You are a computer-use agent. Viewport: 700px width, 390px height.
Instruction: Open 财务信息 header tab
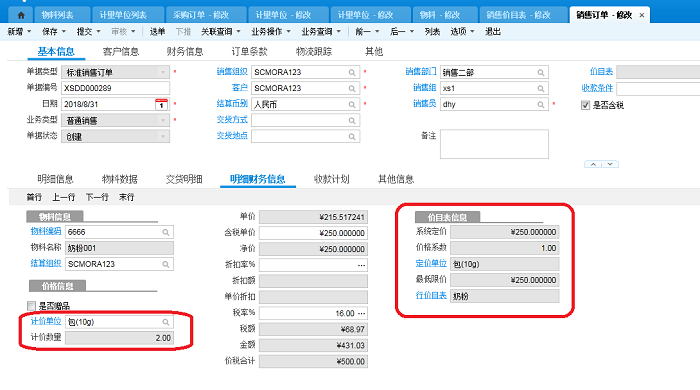pyautogui.click(x=185, y=52)
